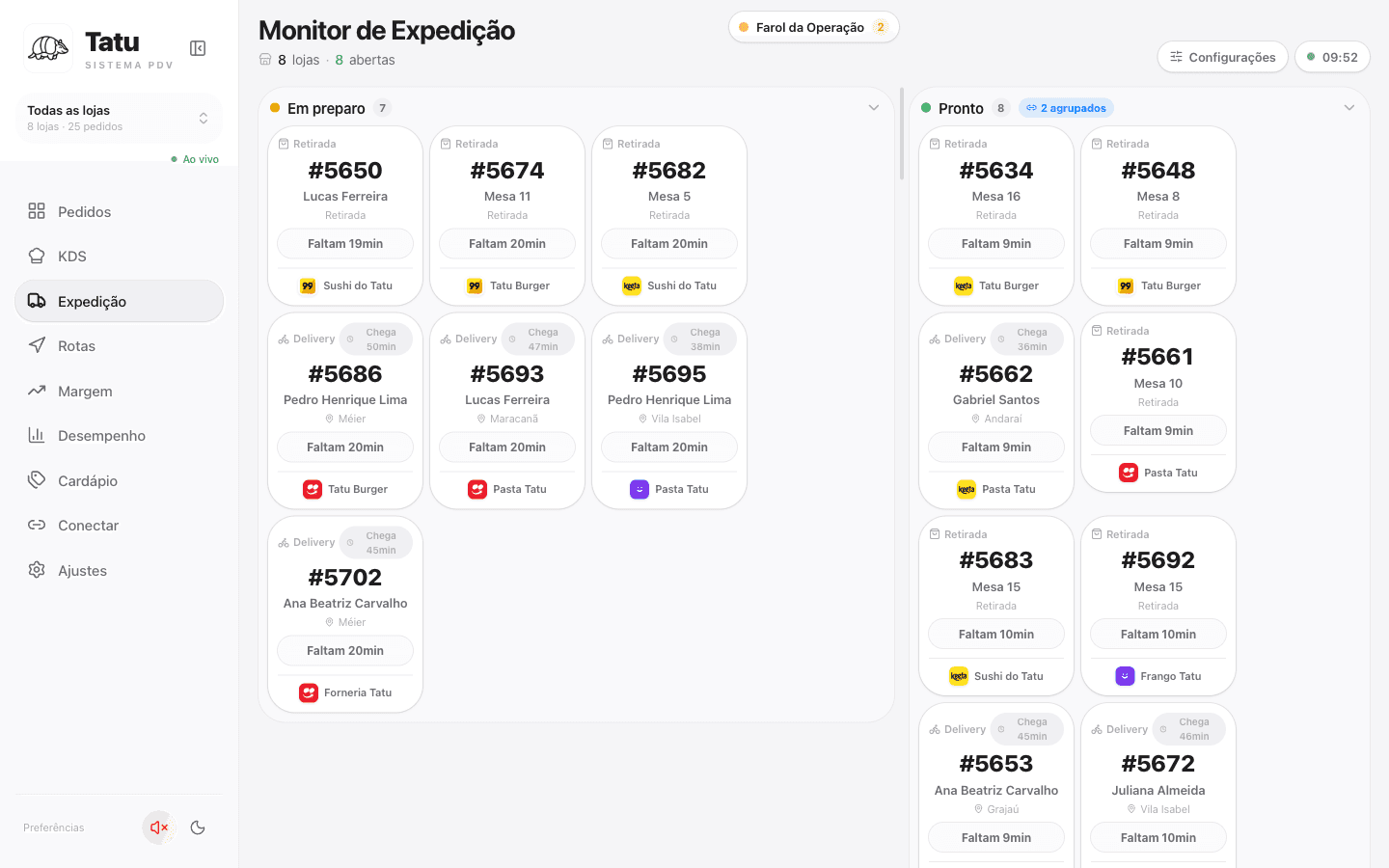Screen dimensions: 1389x868
Task: Click purple app icon on order #5692
Action: [1125, 676]
